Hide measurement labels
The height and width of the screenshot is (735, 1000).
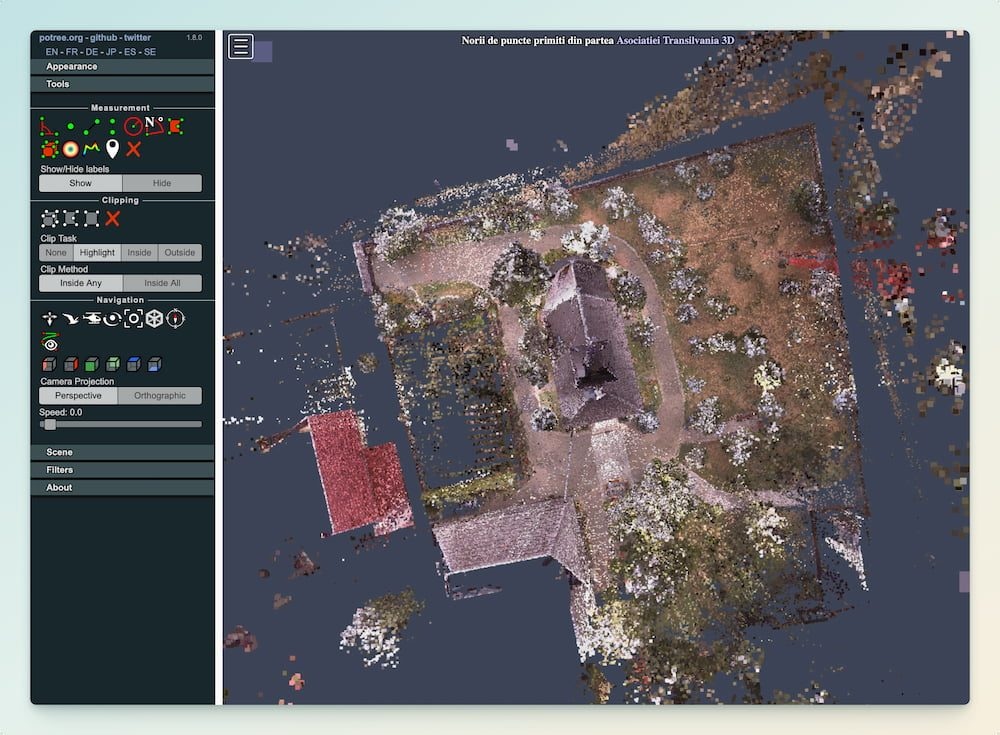[161, 183]
